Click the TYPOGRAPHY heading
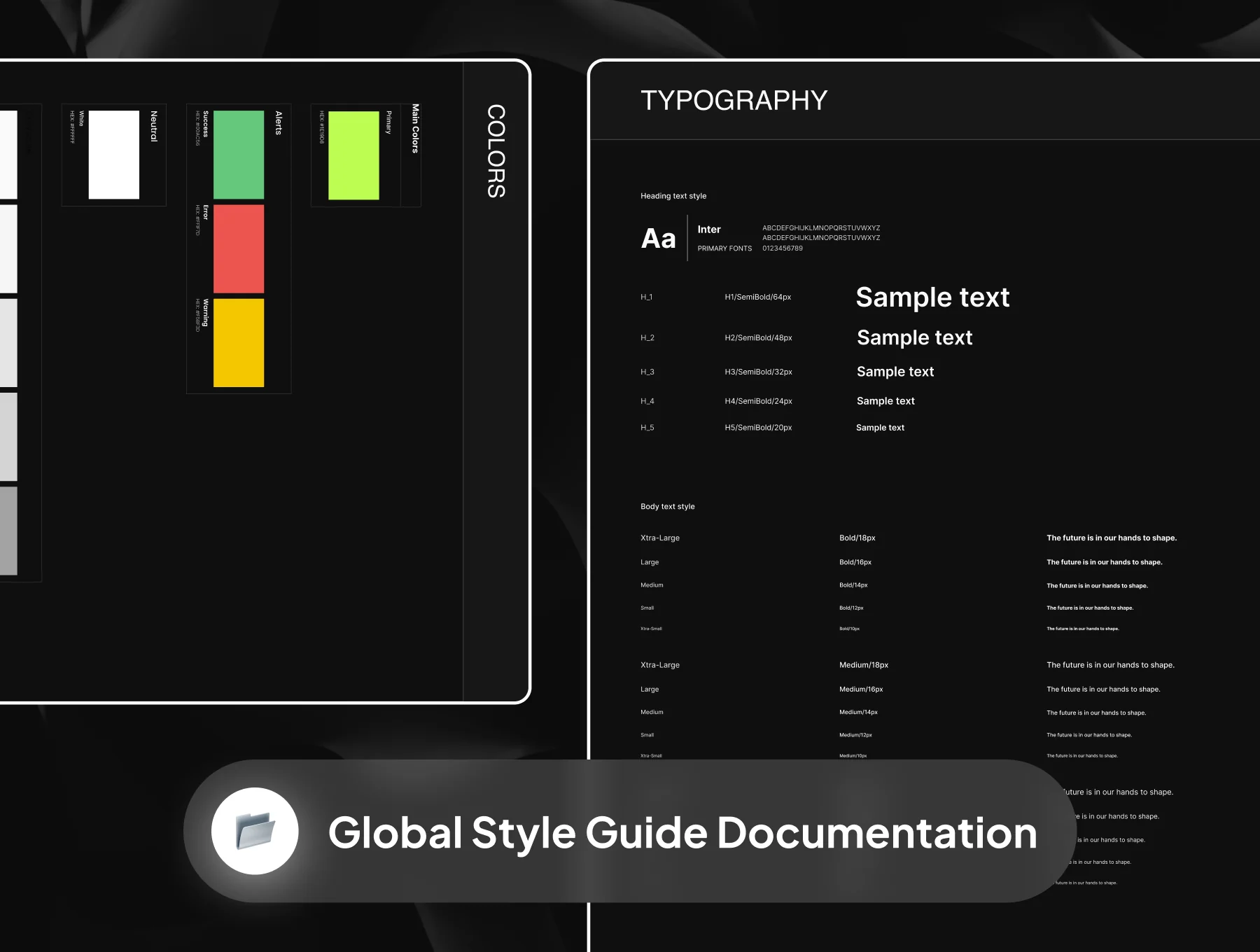This screenshot has height=952, width=1260. point(734,101)
